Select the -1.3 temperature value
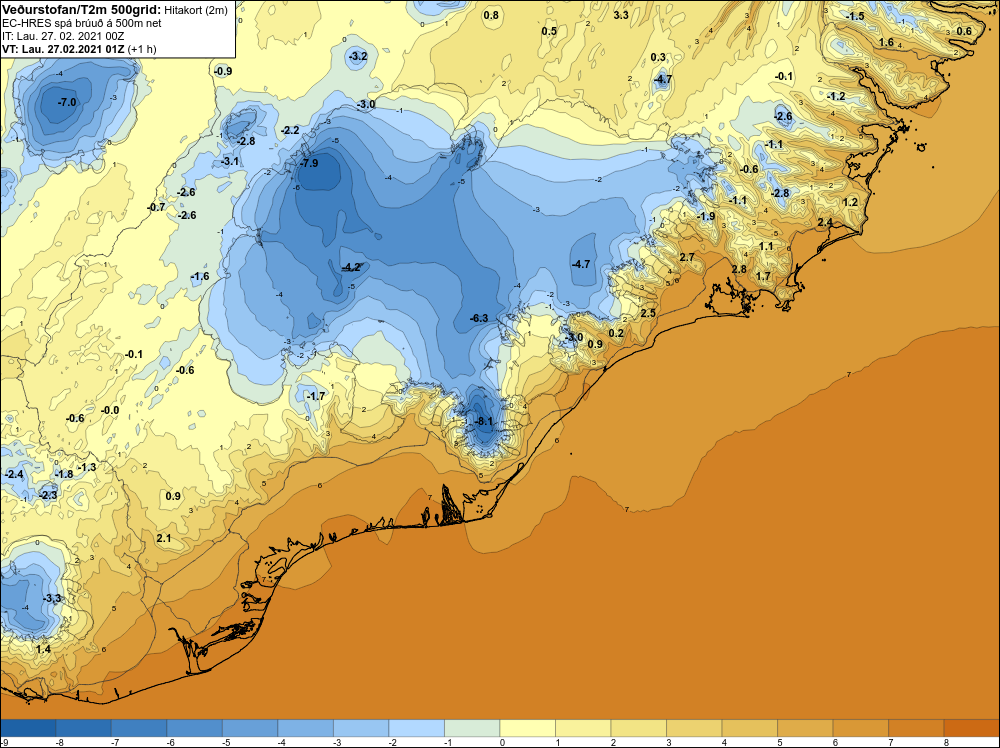 point(87,467)
